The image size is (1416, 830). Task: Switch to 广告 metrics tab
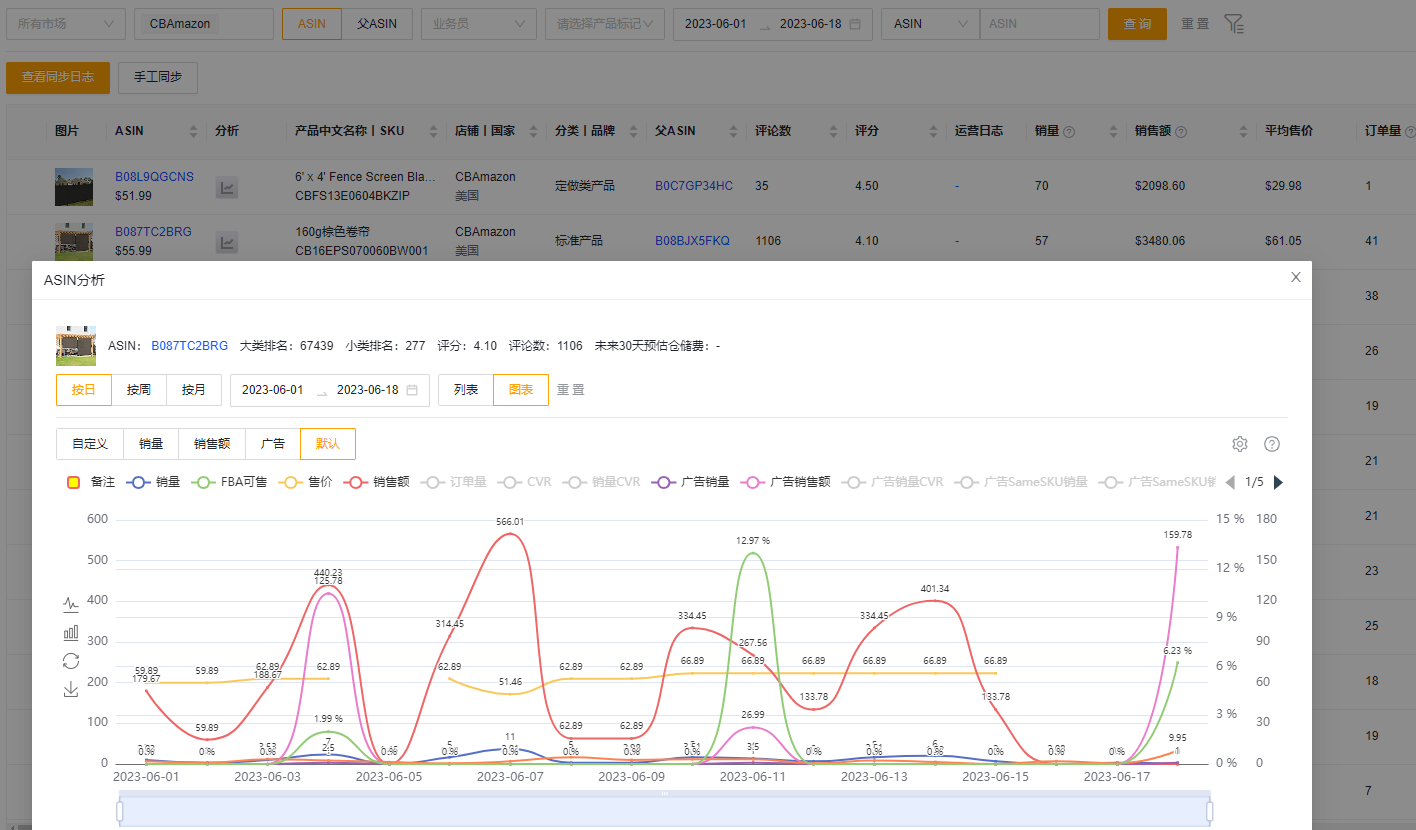tap(272, 444)
